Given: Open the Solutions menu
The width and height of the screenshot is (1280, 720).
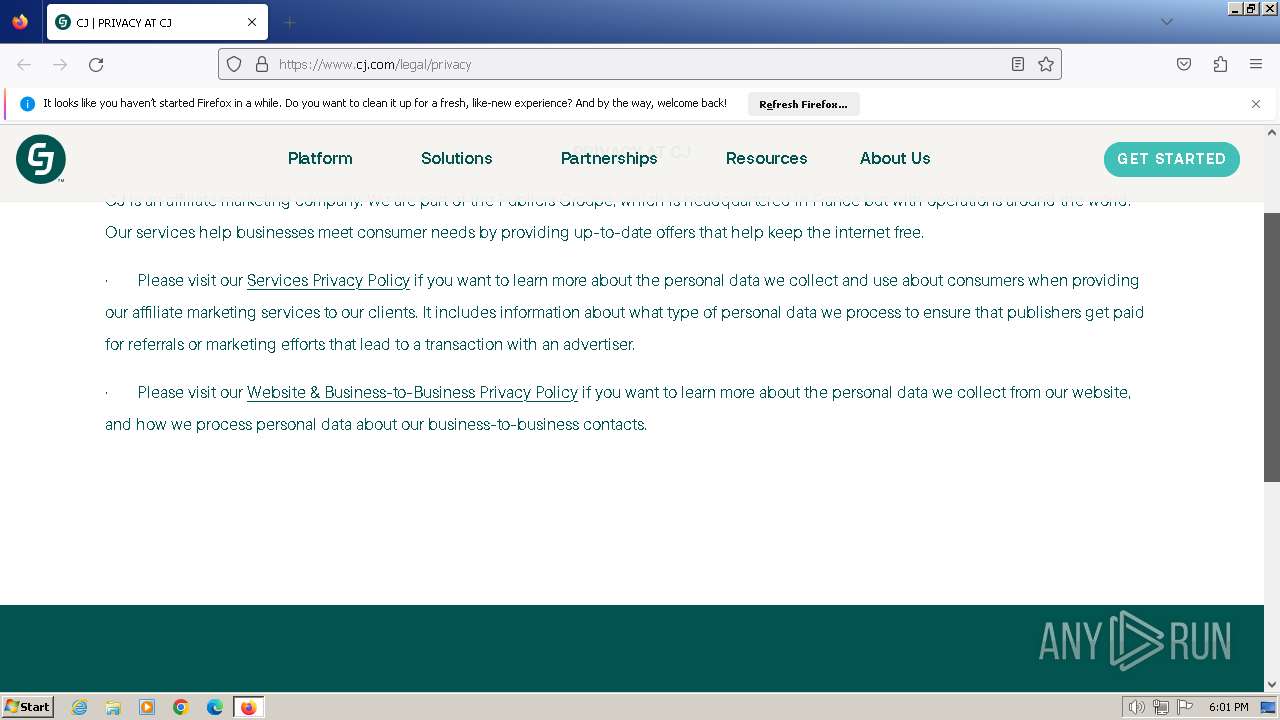Looking at the screenshot, I should click(x=456, y=158).
